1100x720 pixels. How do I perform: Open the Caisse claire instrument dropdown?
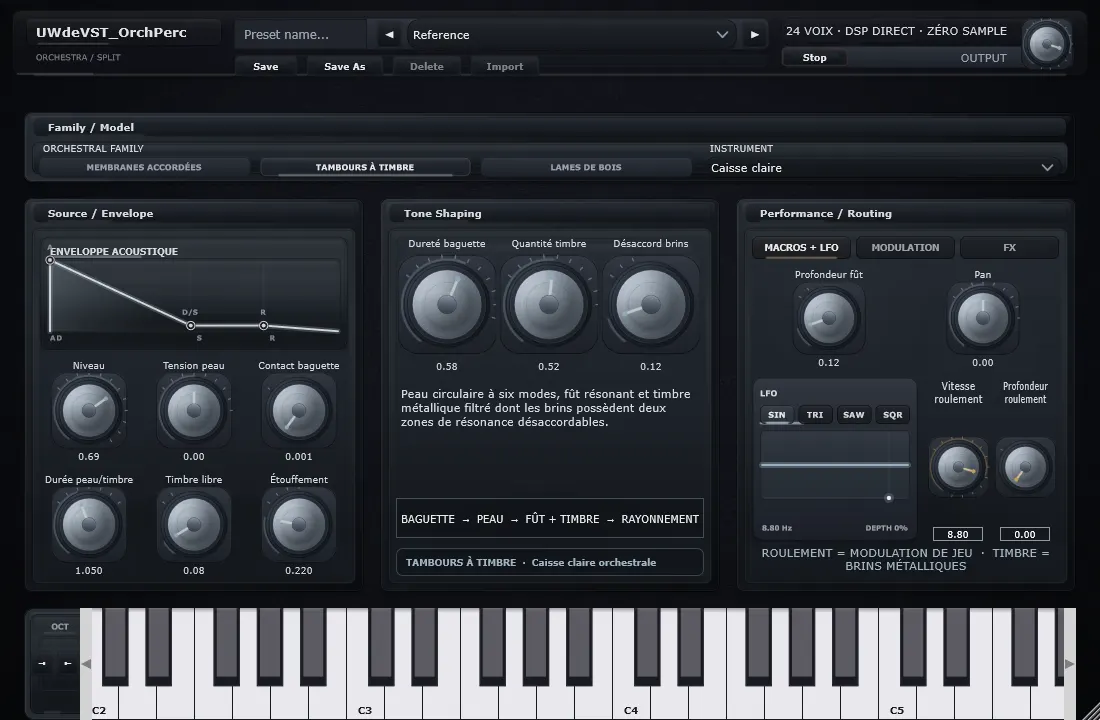[x=881, y=168]
